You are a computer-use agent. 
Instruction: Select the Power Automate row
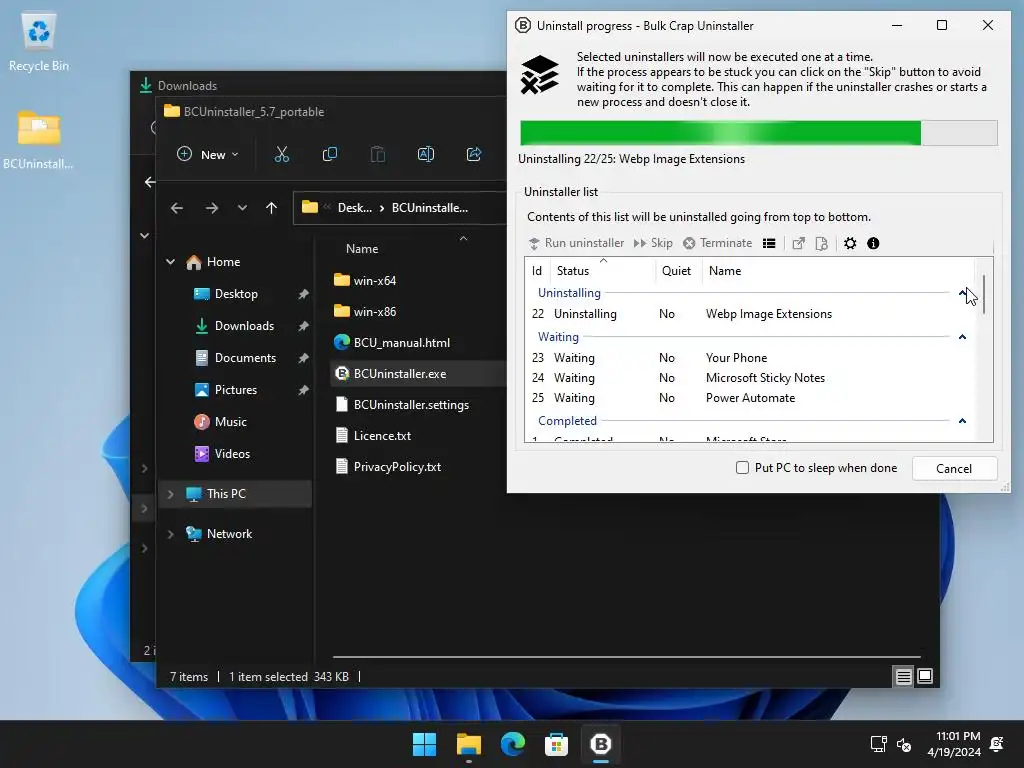(750, 398)
